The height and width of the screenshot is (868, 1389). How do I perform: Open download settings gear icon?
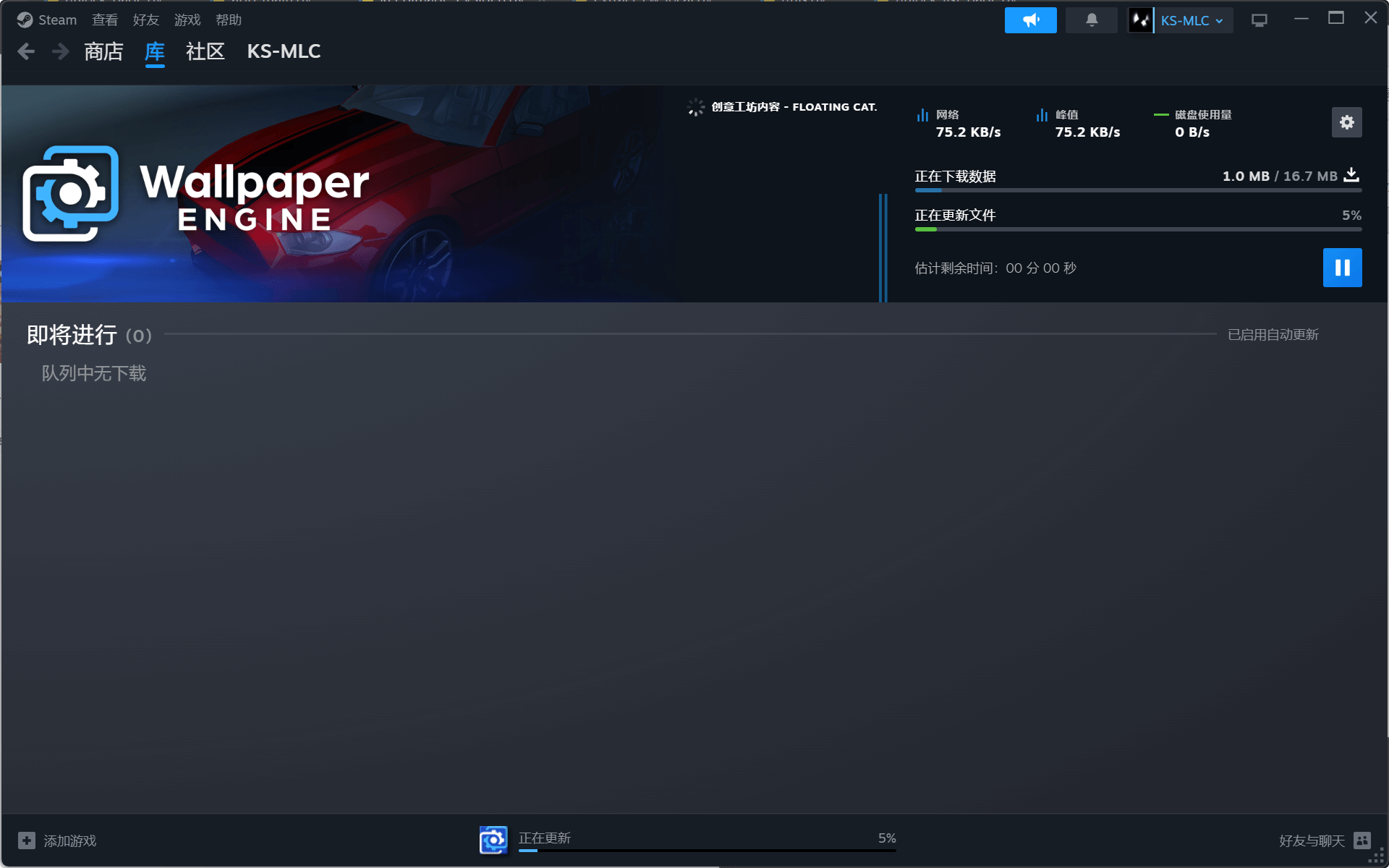(1346, 122)
